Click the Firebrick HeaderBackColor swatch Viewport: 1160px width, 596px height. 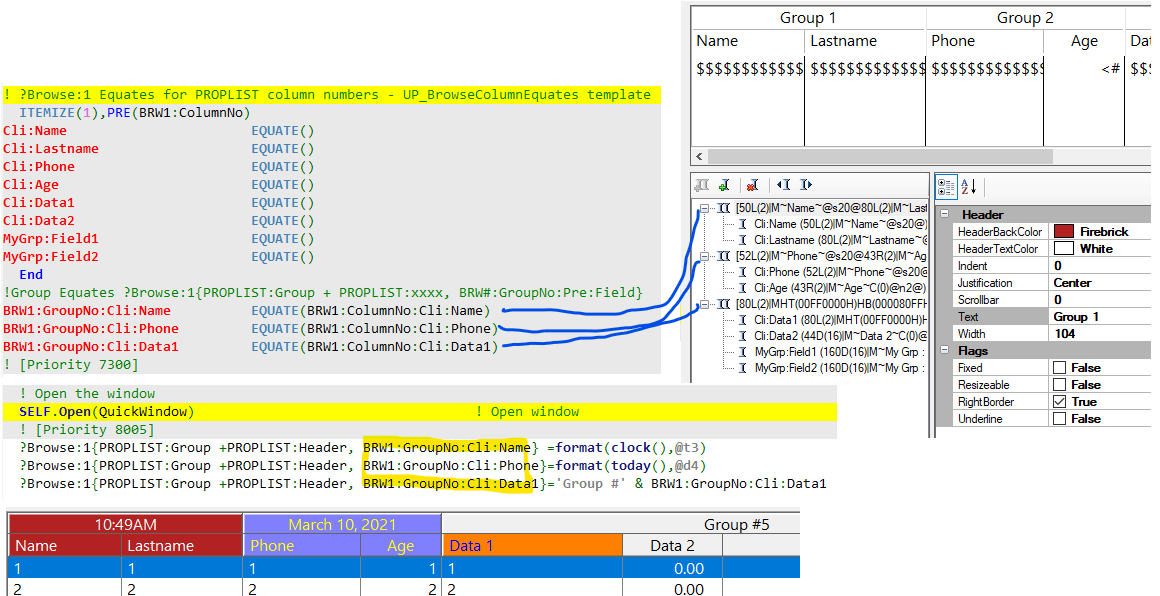[1063, 232]
